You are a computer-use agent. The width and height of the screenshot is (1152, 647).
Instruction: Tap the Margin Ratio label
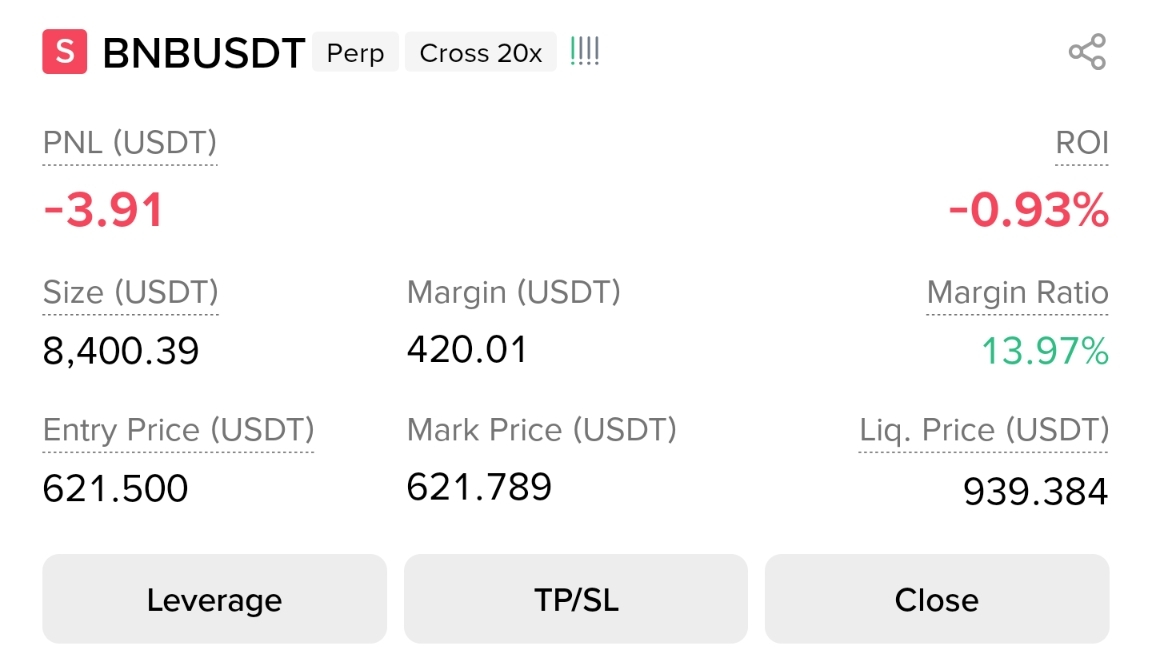pos(1017,293)
